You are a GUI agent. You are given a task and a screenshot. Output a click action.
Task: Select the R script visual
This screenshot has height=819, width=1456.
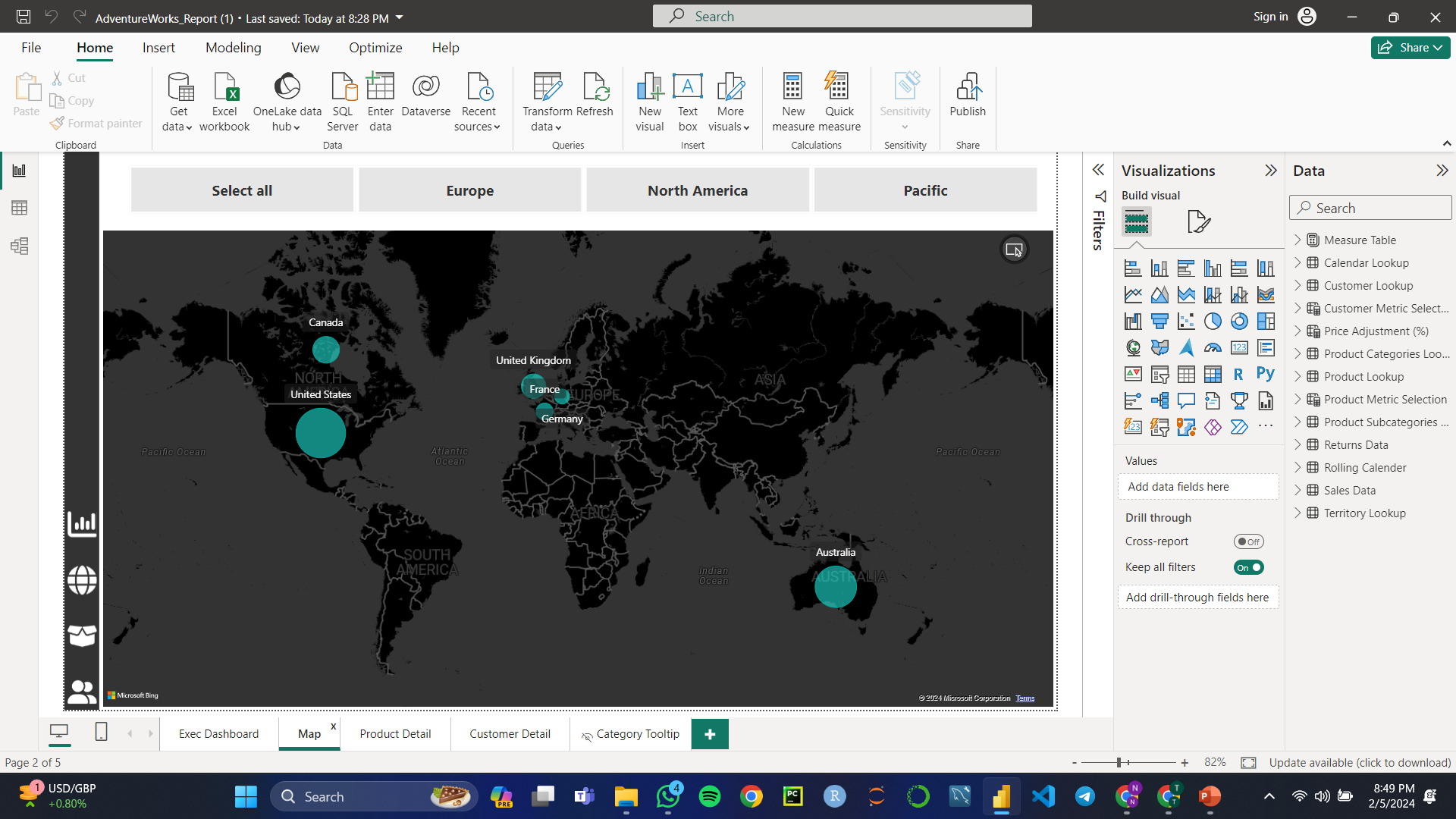tap(1239, 375)
